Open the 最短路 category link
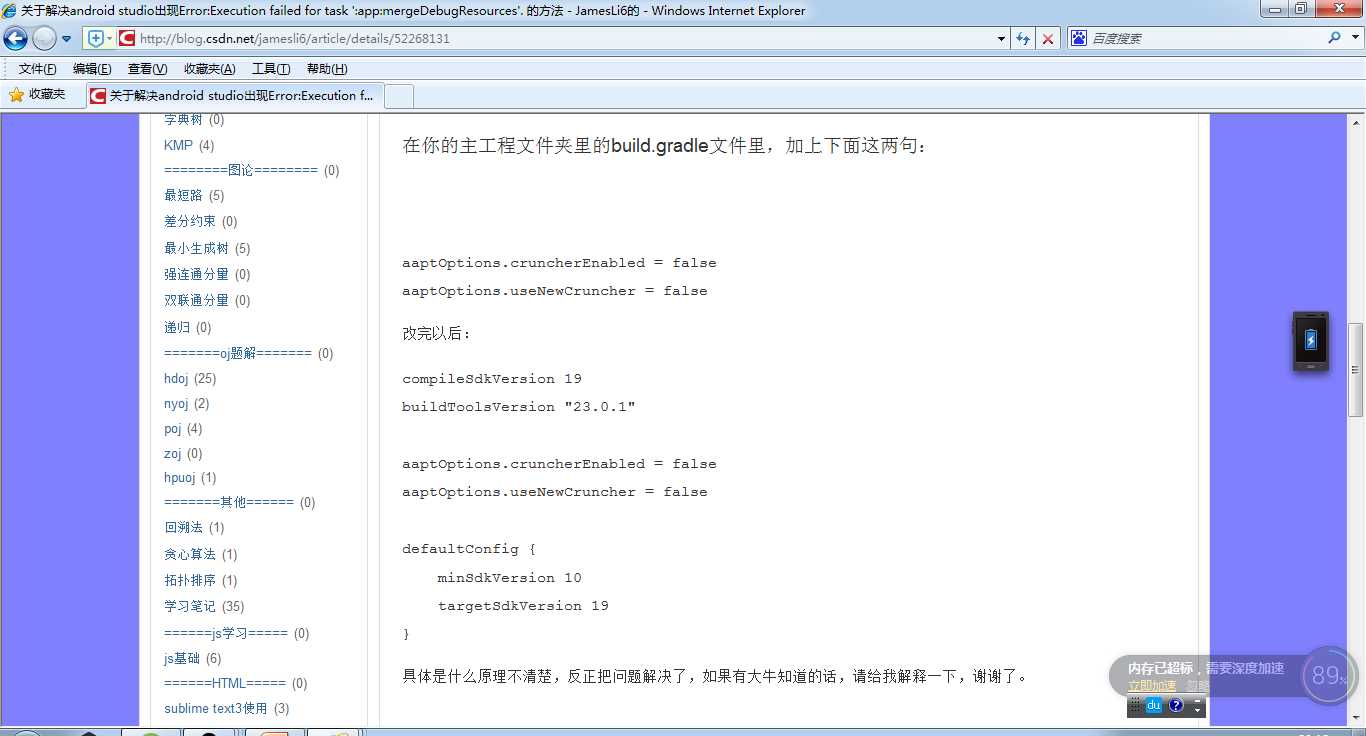Screen dimensions: 1366x736 pos(183,195)
